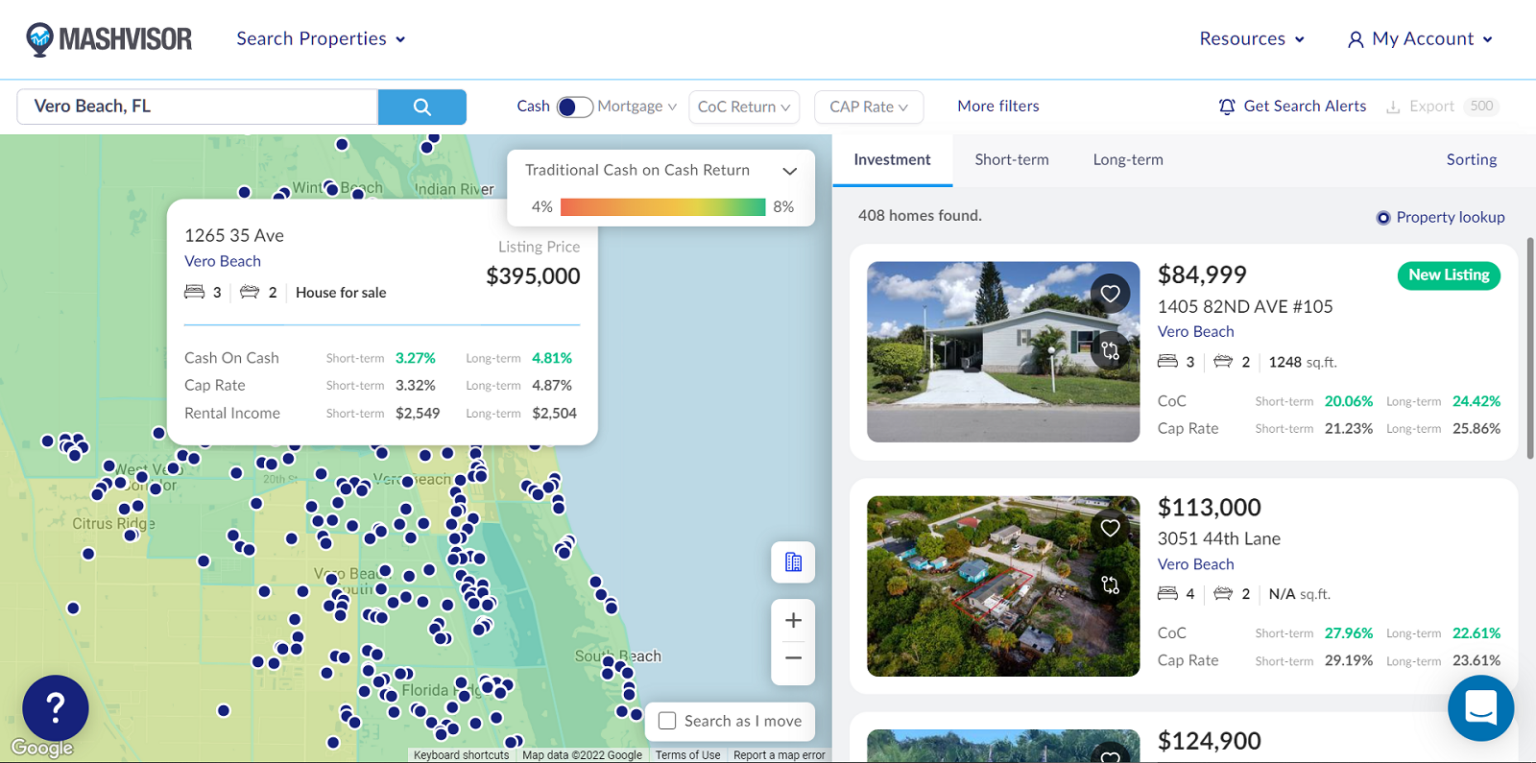Click the blue search magnifier button

pos(421,106)
